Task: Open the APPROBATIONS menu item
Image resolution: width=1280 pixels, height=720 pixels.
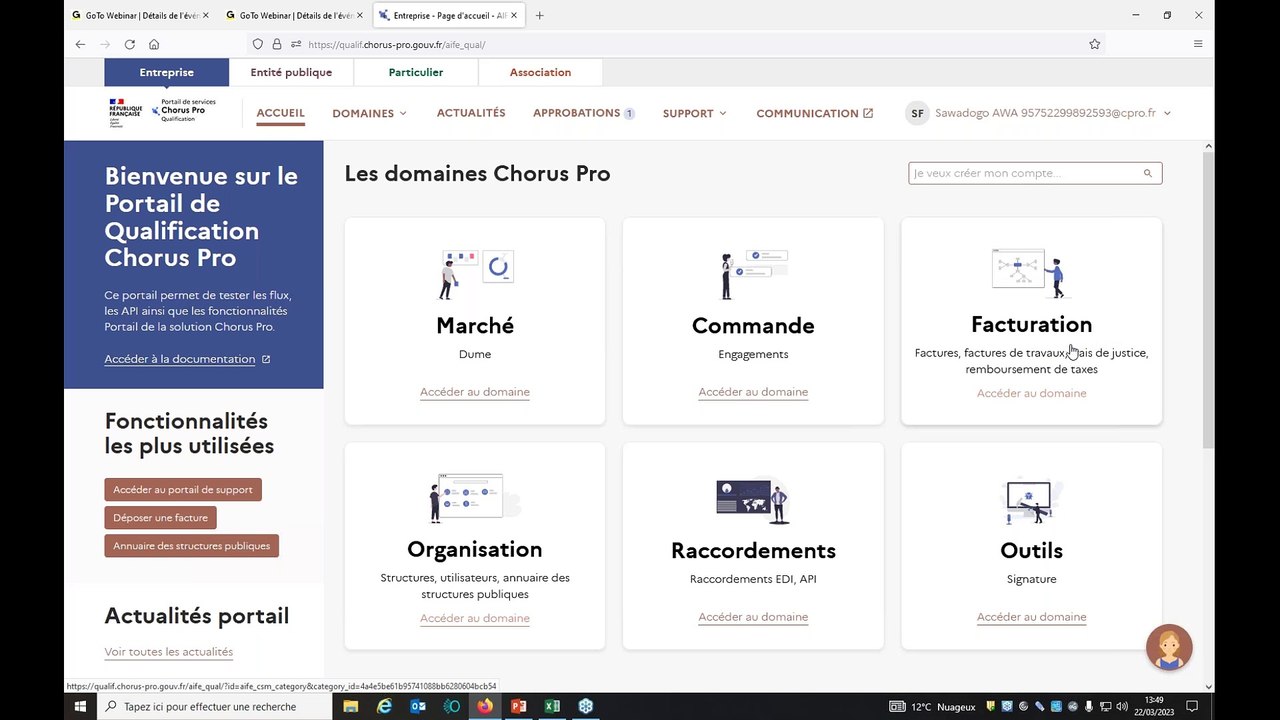Action: click(584, 113)
